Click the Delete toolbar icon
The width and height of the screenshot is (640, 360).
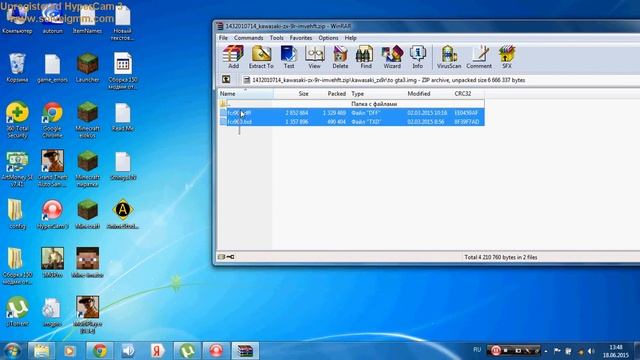point(340,57)
